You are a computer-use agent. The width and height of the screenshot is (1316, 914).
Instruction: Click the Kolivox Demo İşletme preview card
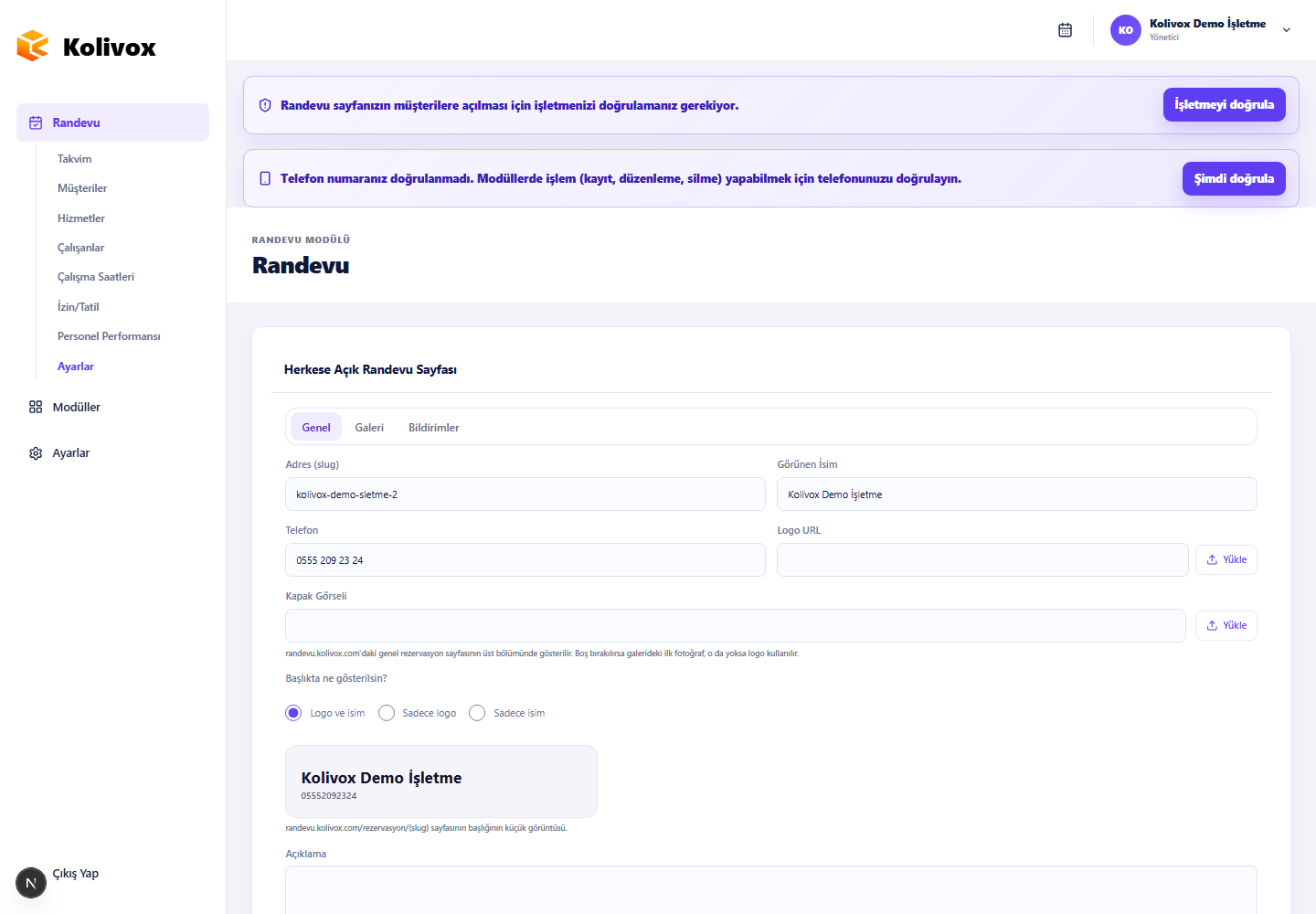tap(441, 781)
